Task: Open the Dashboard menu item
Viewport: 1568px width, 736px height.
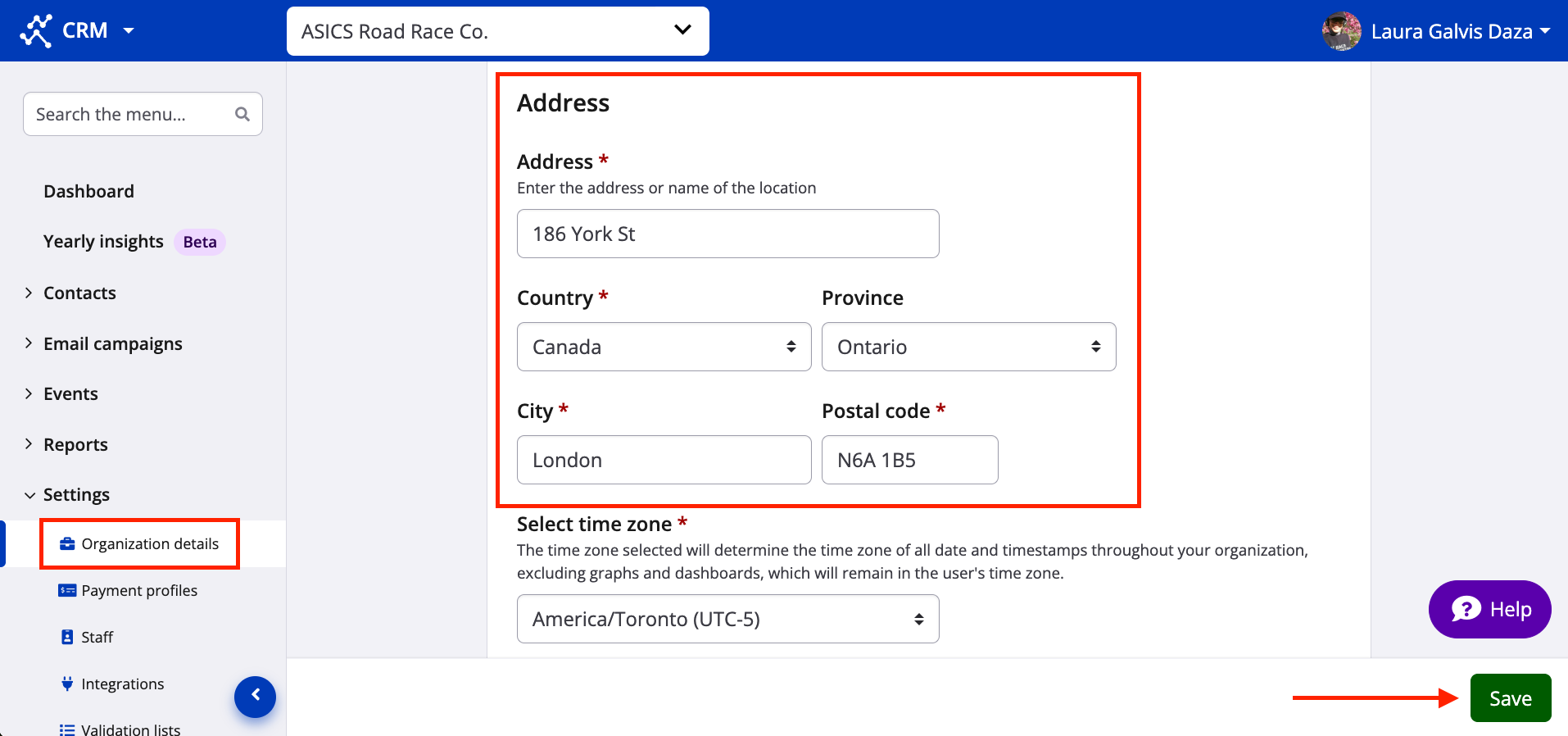Action: tap(88, 192)
